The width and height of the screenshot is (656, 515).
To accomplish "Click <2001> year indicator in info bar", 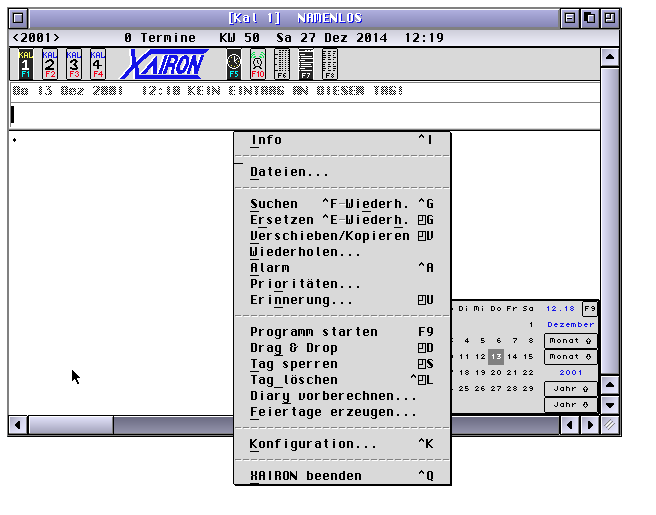I will coord(36,38).
